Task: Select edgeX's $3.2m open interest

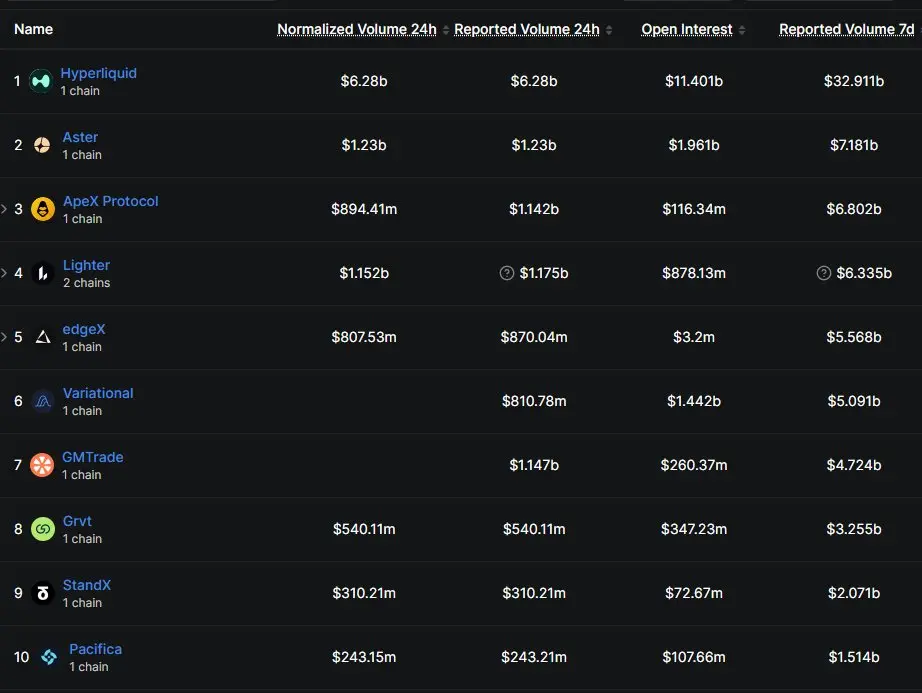Action: pyautogui.click(x=694, y=337)
